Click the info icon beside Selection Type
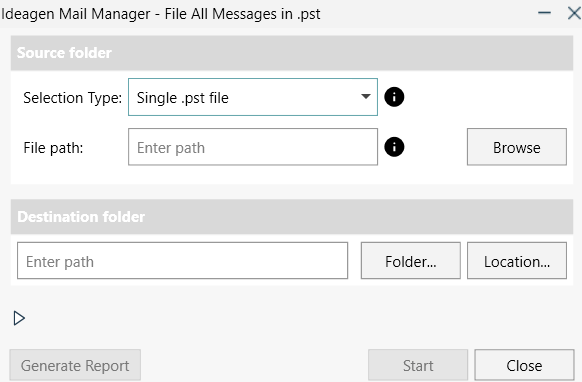This screenshot has width=582, height=382. pyautogui.click(x=394, y=97)
